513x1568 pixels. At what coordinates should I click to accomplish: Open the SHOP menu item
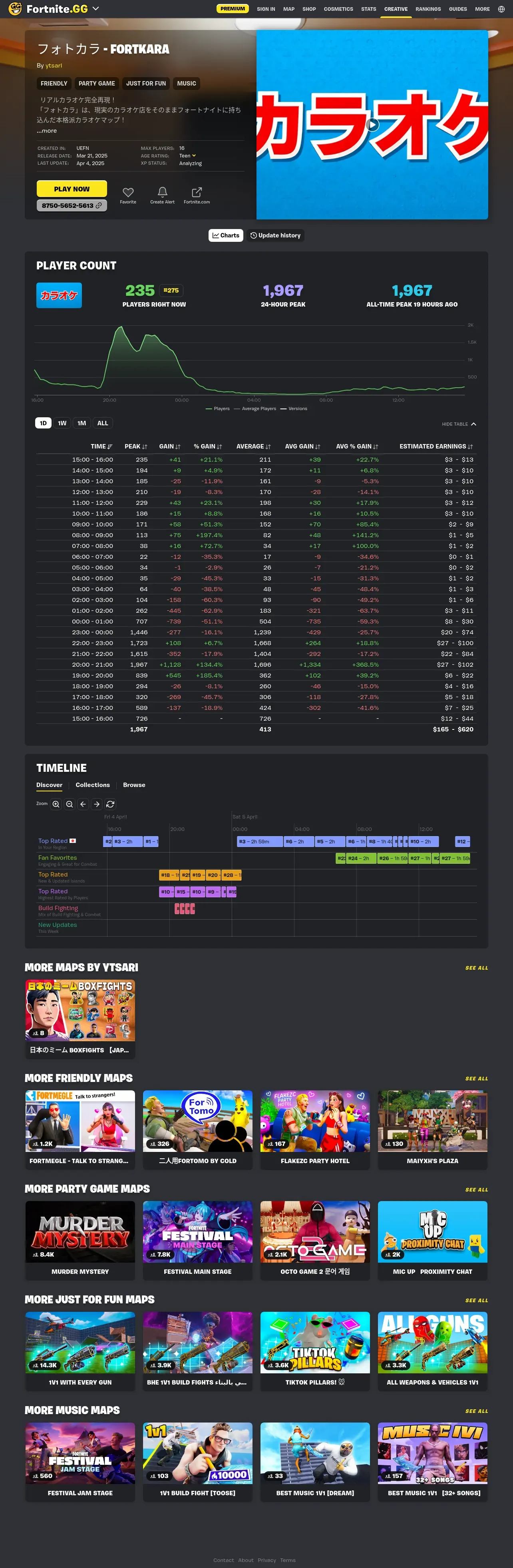point(309,9)
